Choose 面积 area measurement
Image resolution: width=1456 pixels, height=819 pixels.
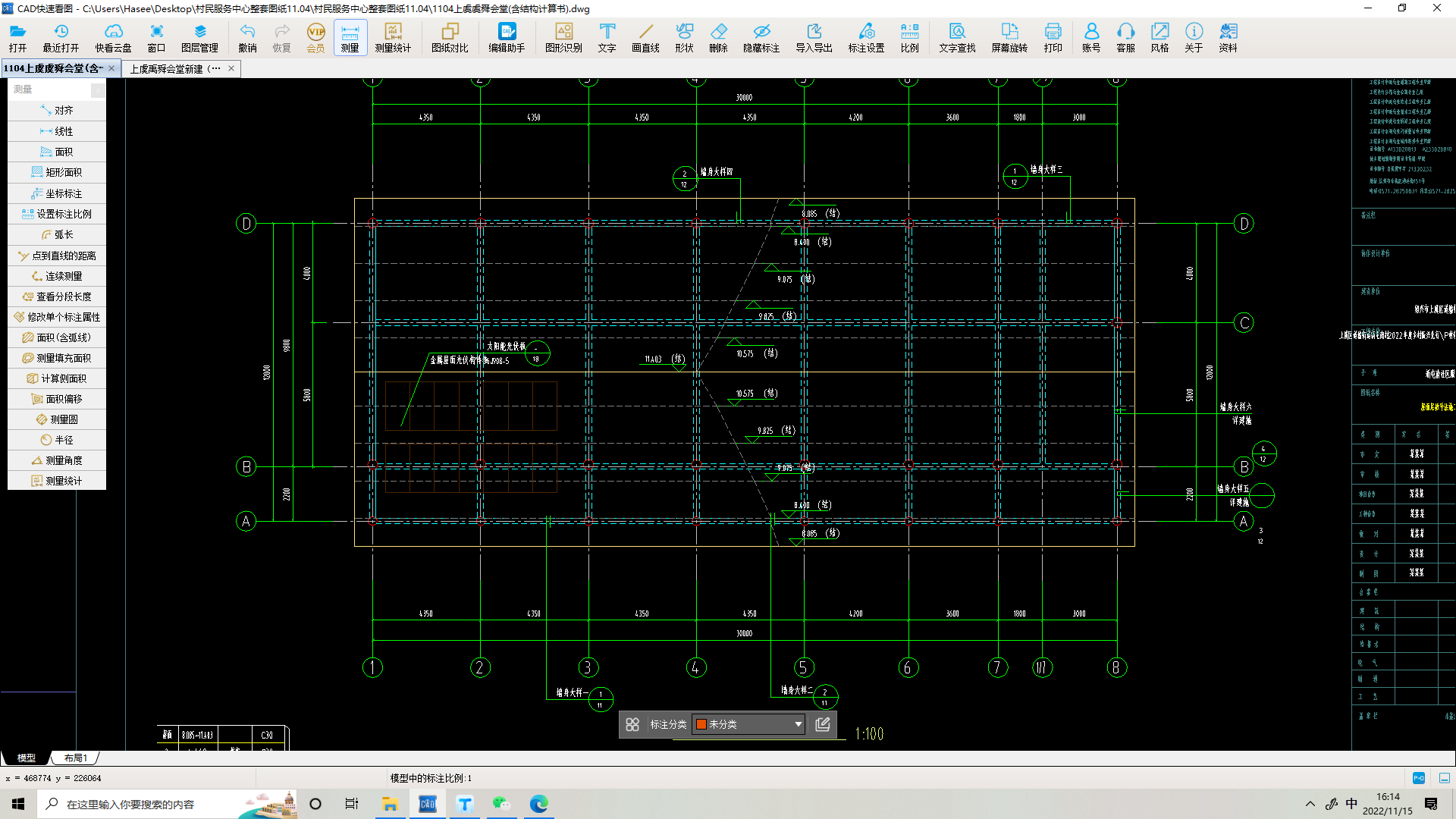click(x=57, y=152)
